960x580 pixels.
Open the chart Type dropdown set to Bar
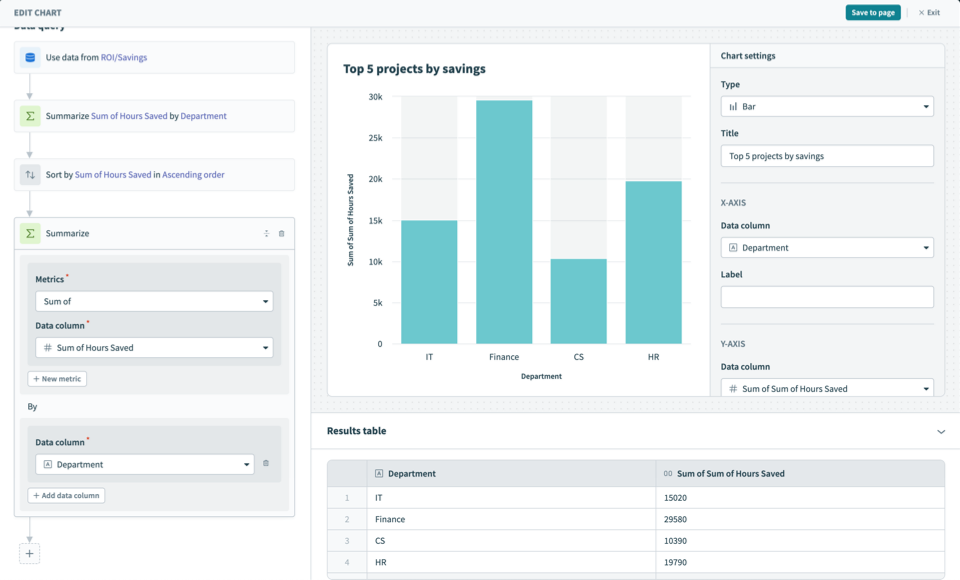(827, 106)
